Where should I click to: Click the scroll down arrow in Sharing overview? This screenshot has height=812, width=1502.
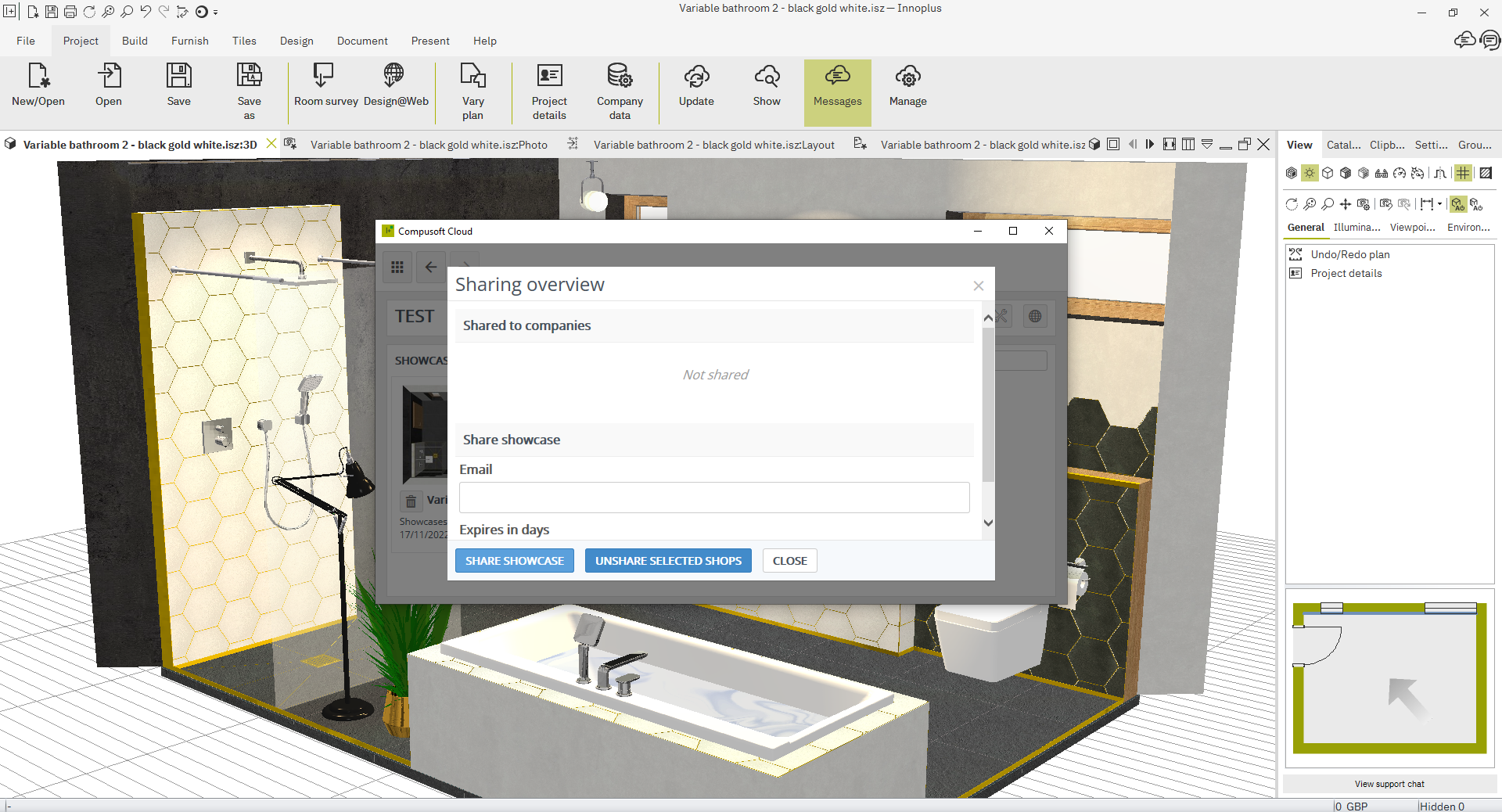pos(988,523)
